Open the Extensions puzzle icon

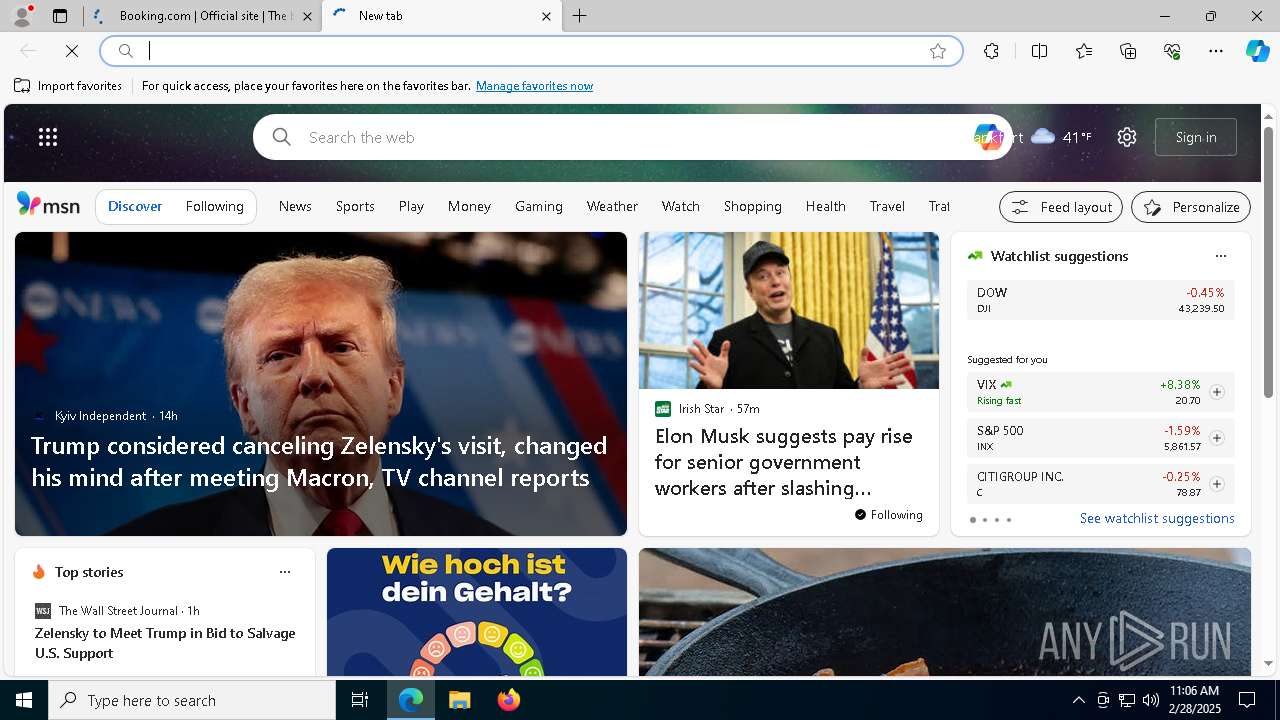(991, 51)
